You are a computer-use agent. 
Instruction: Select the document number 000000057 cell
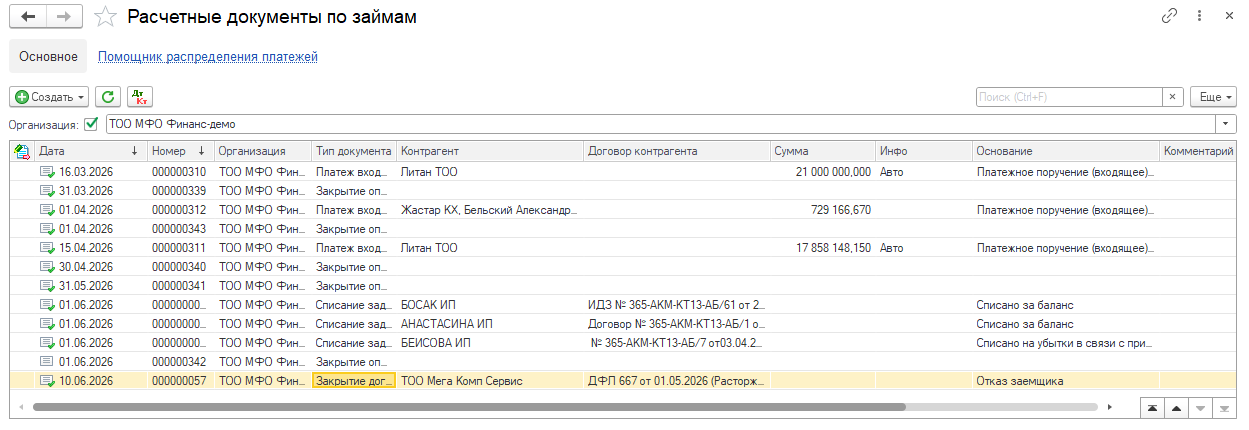click(181, 381)
